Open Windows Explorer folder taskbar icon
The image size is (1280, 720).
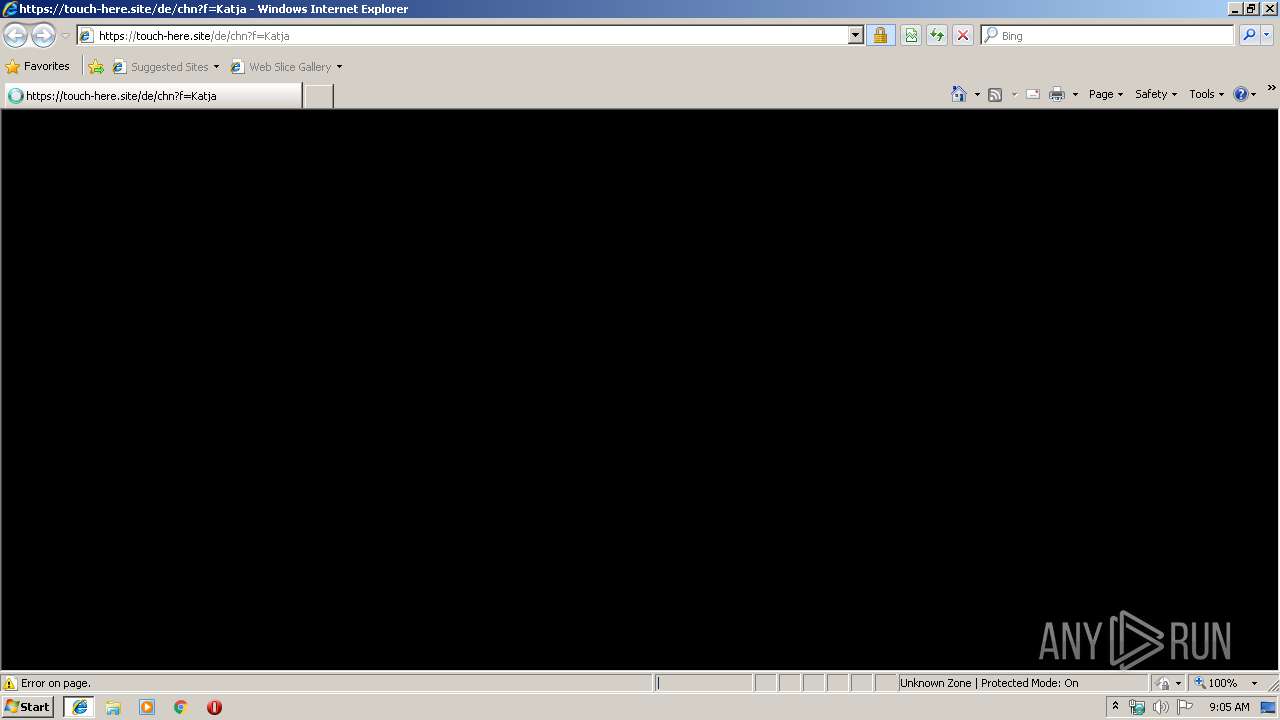click(113, 707)
